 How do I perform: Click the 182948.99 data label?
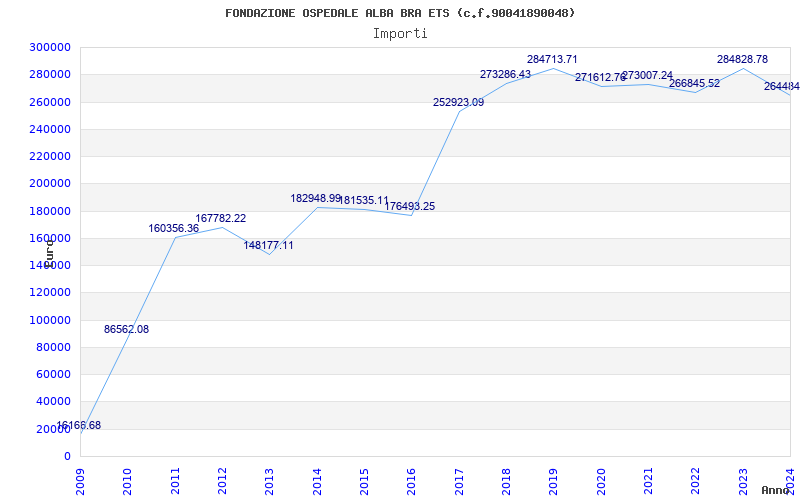[x=315, y=198]
